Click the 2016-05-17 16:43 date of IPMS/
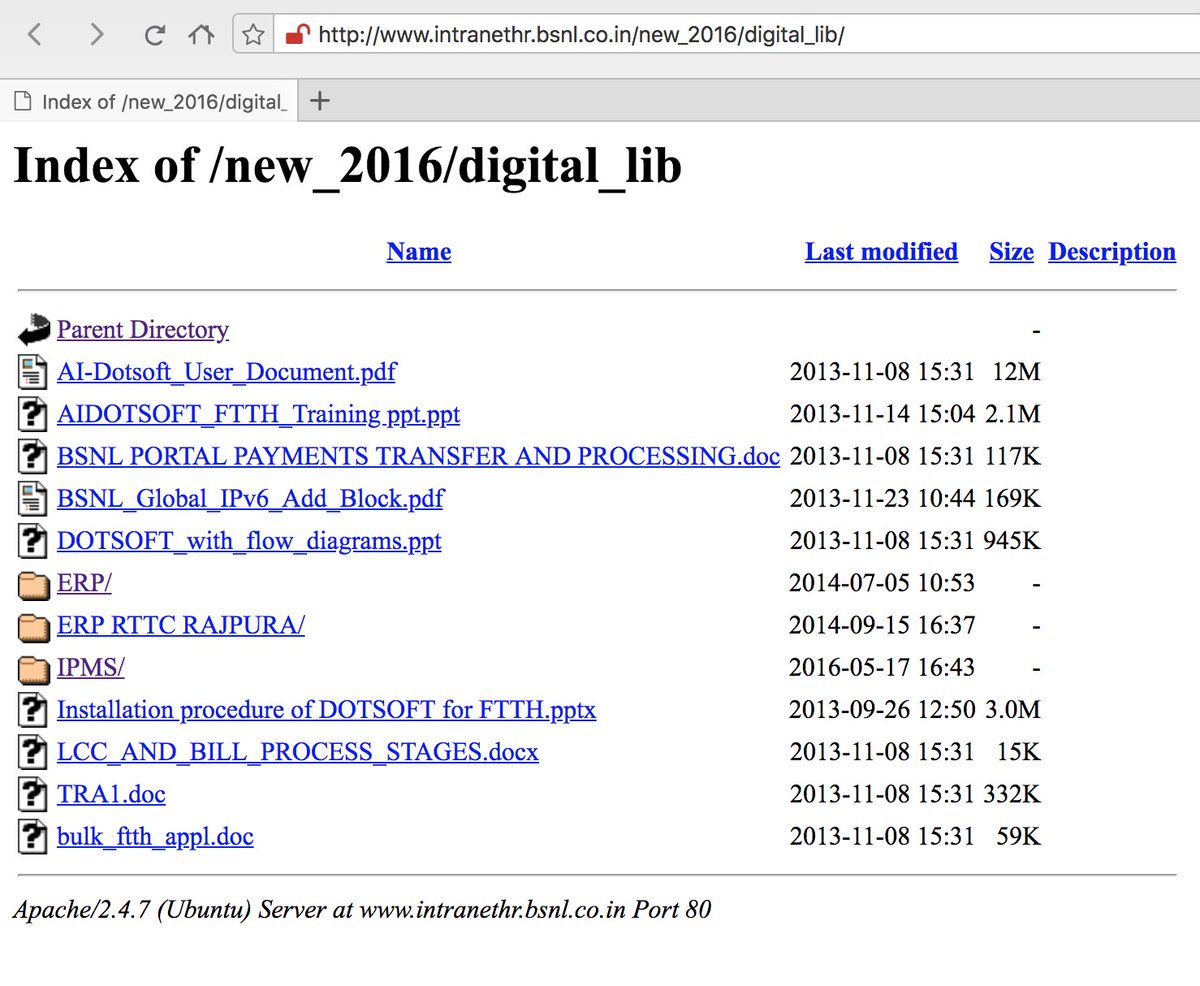This screenshot has height=986, width=1200. (882, 667)
